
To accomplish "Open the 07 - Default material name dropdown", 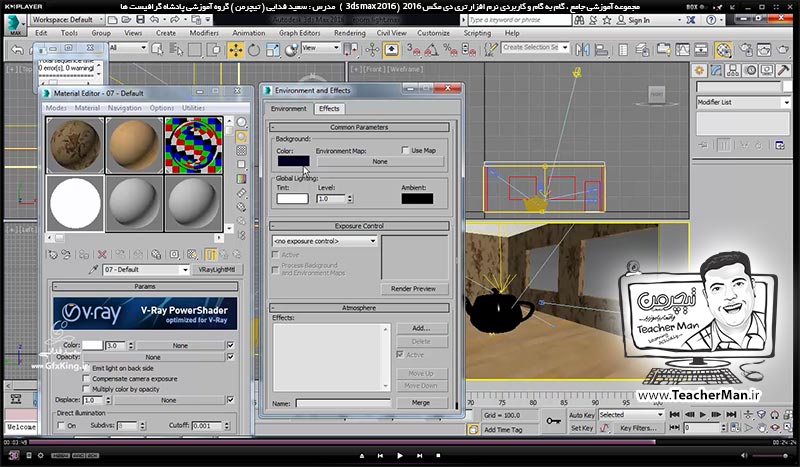I will point(146,269).
